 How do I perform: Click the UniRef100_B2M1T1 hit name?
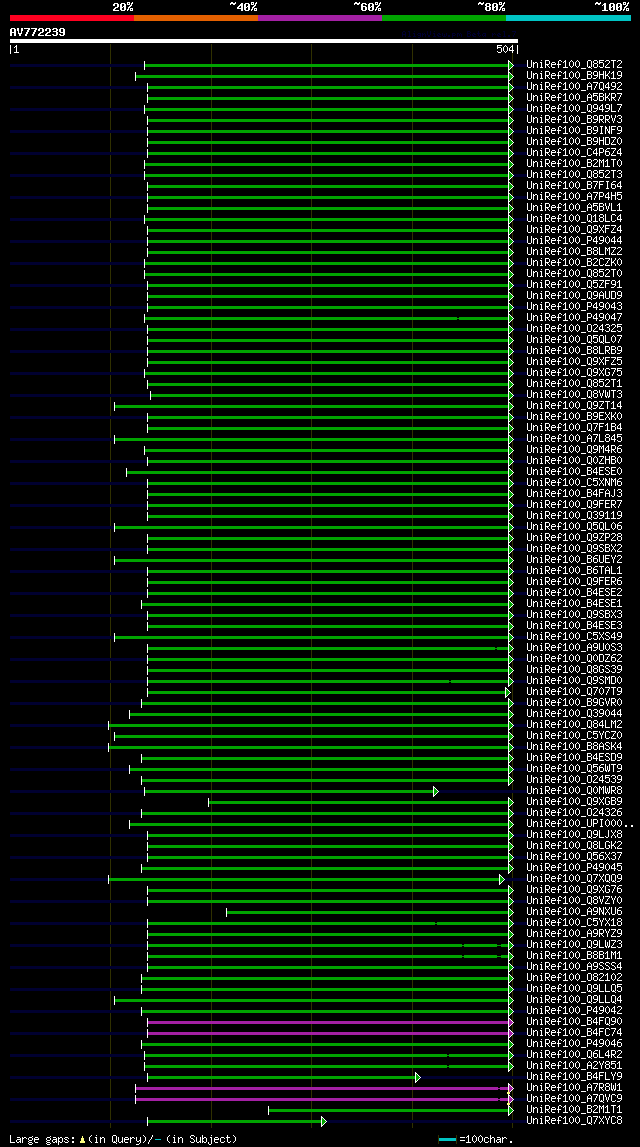tap(574, 1110)
